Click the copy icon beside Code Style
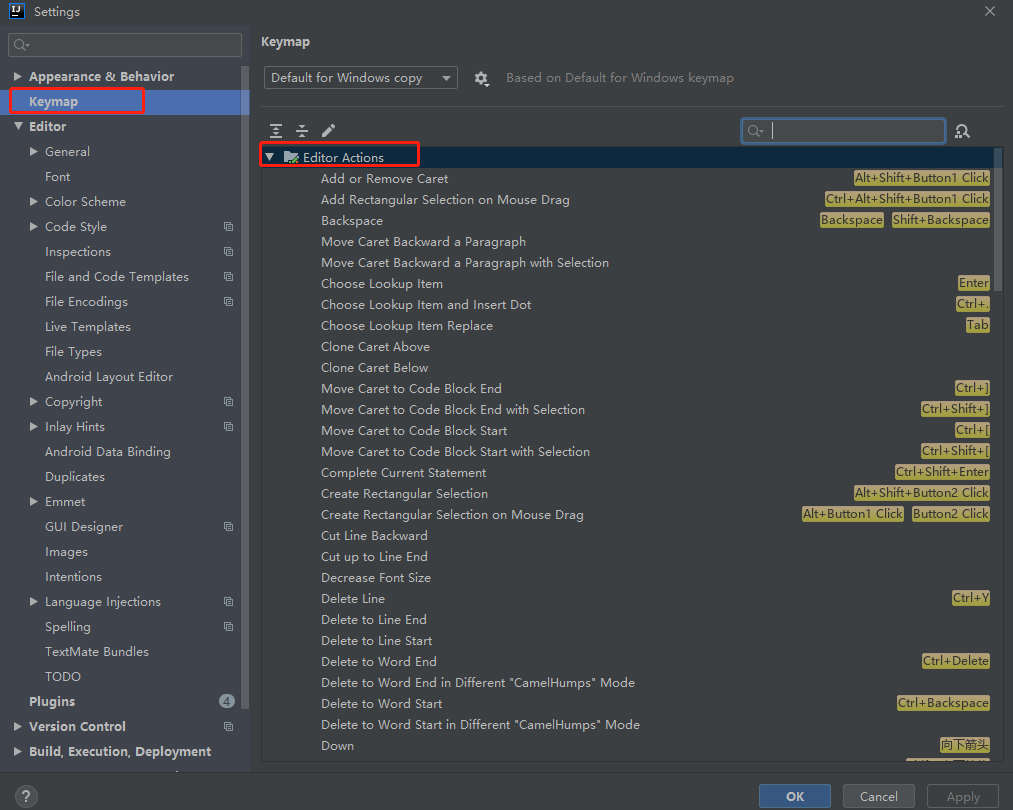 point(228,227)
